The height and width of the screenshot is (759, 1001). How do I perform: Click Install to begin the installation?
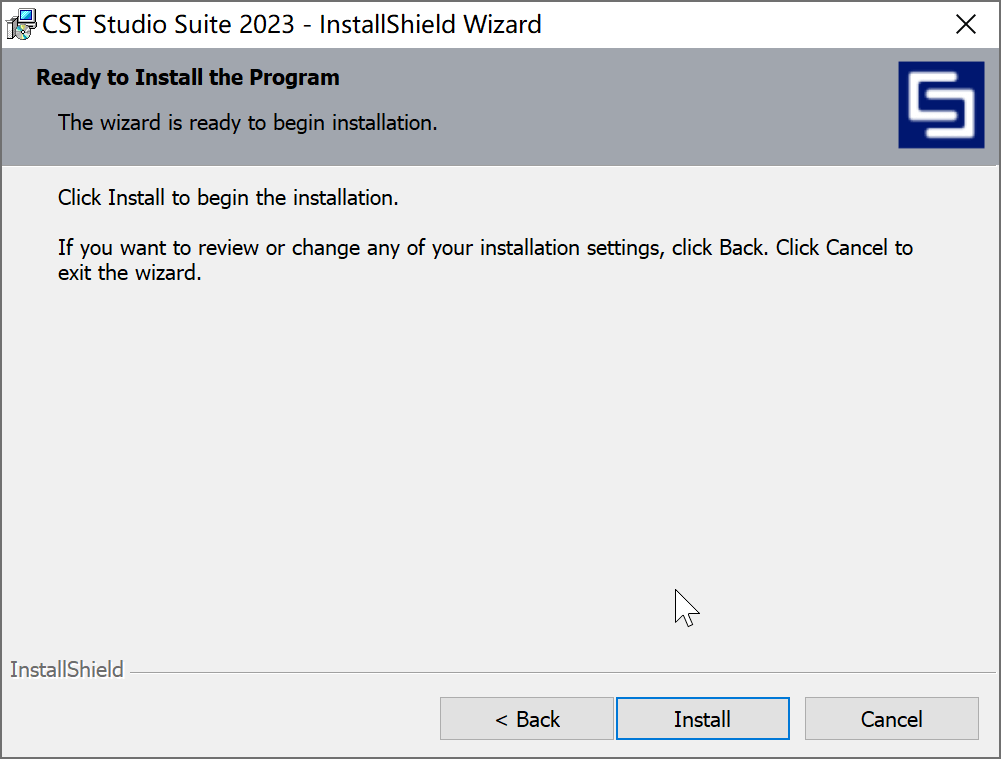[x=702, y=718]
